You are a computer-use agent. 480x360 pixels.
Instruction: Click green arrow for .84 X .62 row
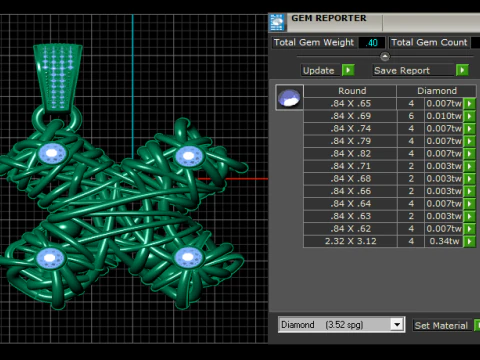469,229
